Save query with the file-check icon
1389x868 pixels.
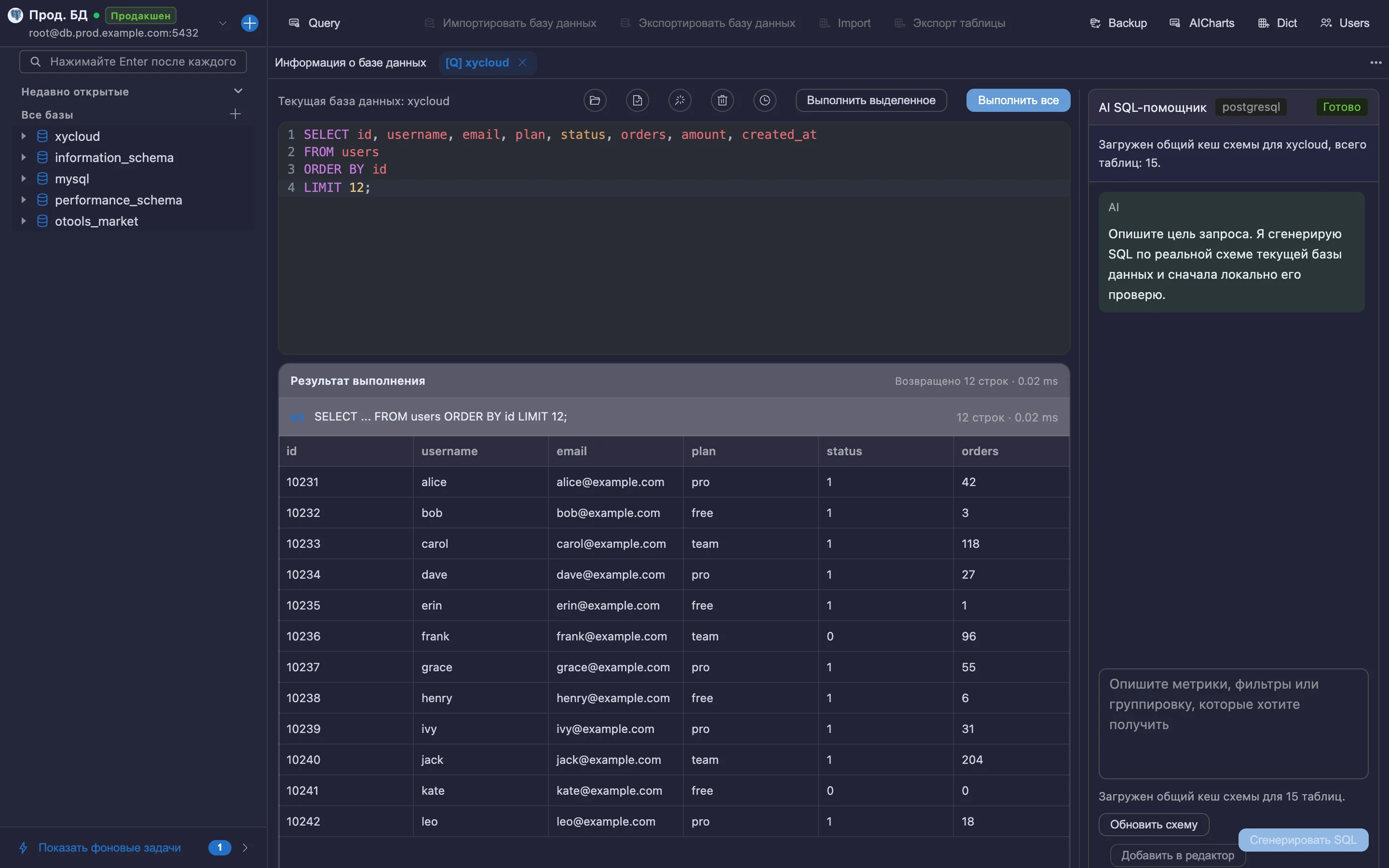637,100
